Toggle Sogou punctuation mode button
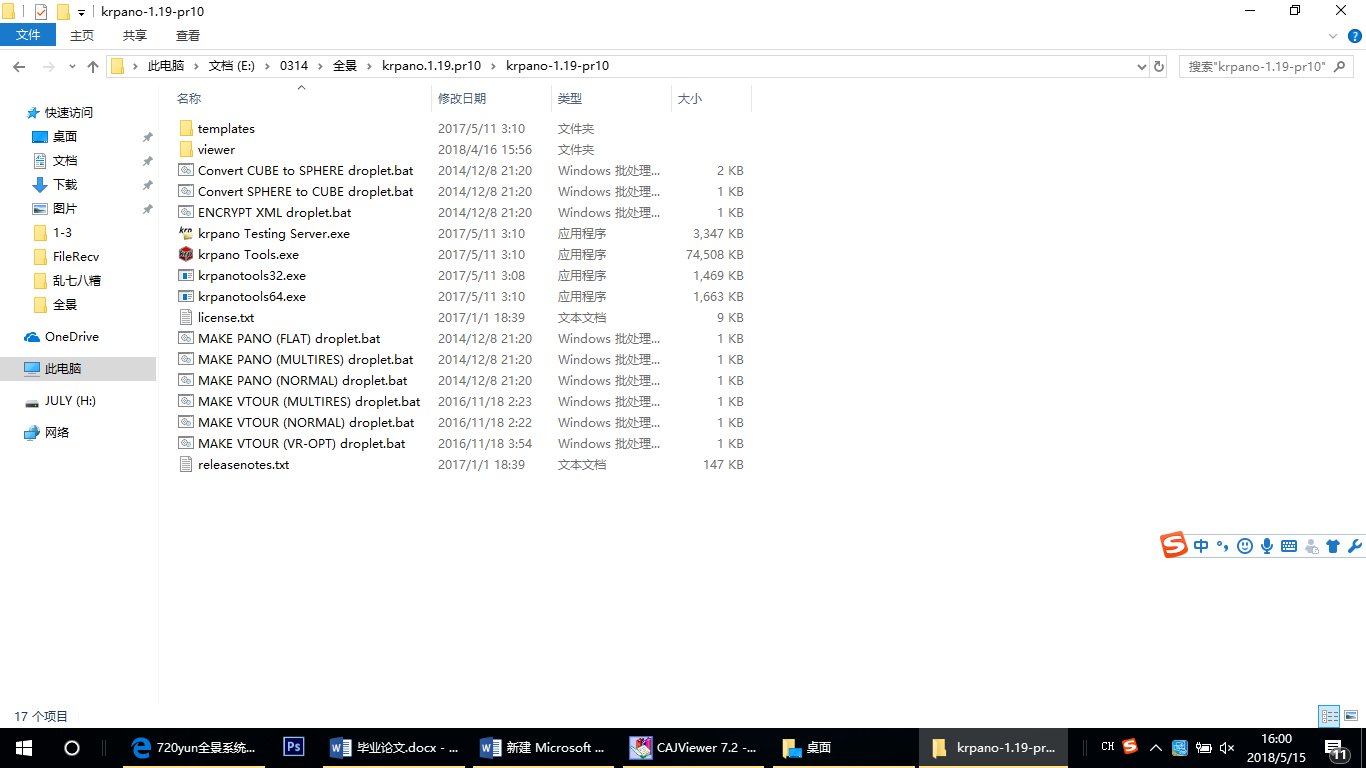This screenshot has width=1366, height=768. 1223,546
